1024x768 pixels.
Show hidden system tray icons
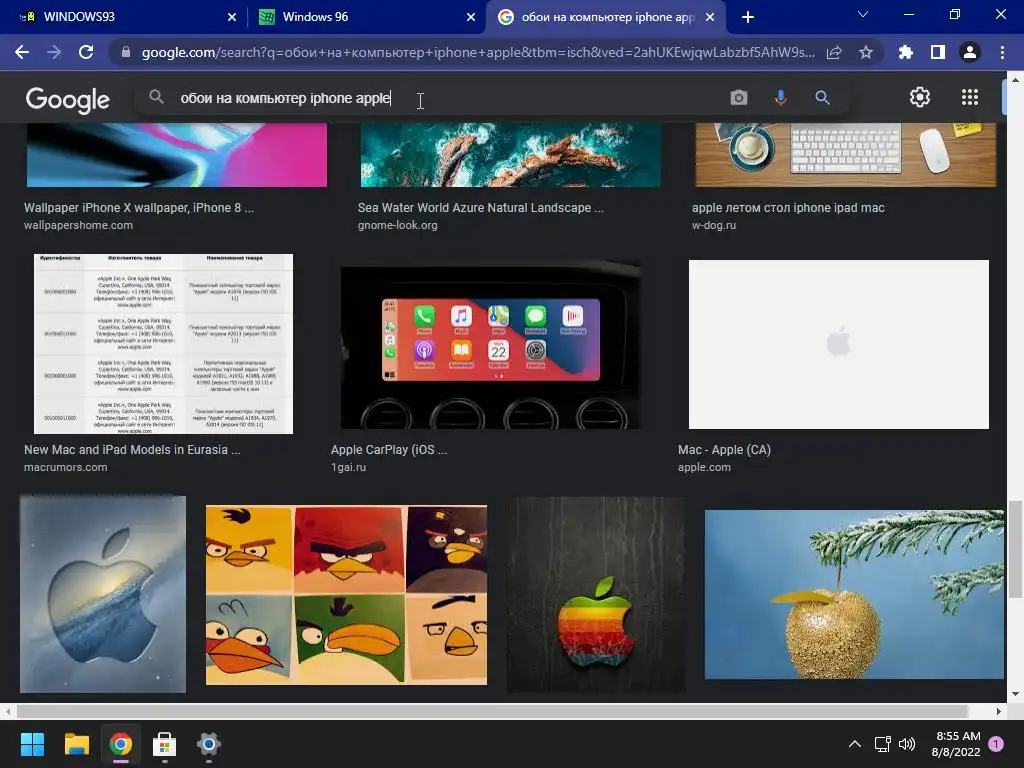click(x=855, y=744)
